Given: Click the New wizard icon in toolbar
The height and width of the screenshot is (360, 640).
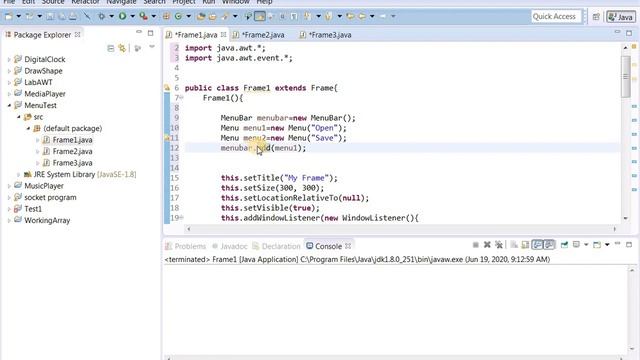Looking at the screenshot, I should (x=8, y=16).
